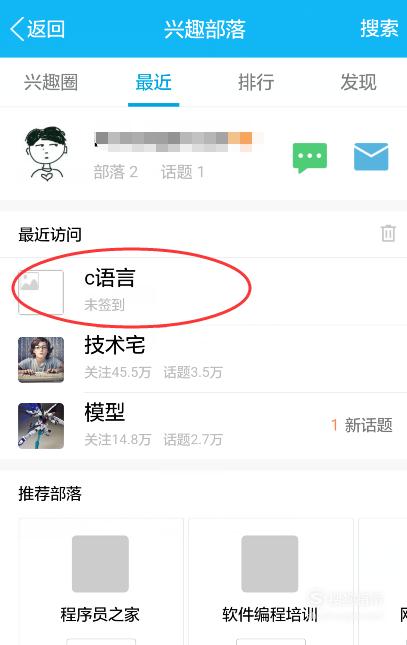
Task: Open the c语言 placeholder image icon
Action: (x=41, y=292)
